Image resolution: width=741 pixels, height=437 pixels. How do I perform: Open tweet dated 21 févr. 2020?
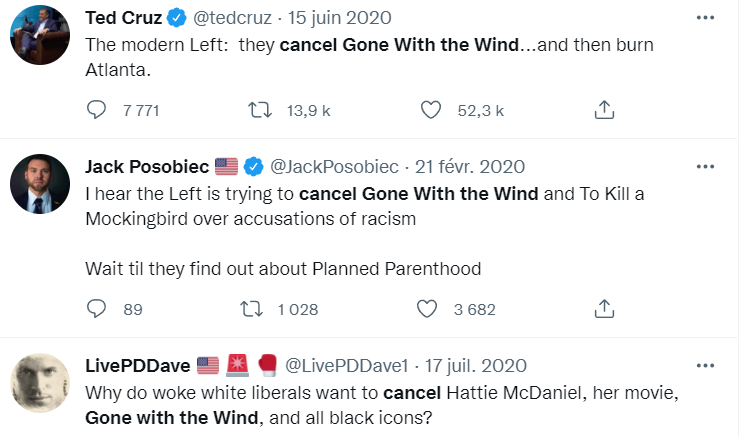470,167
